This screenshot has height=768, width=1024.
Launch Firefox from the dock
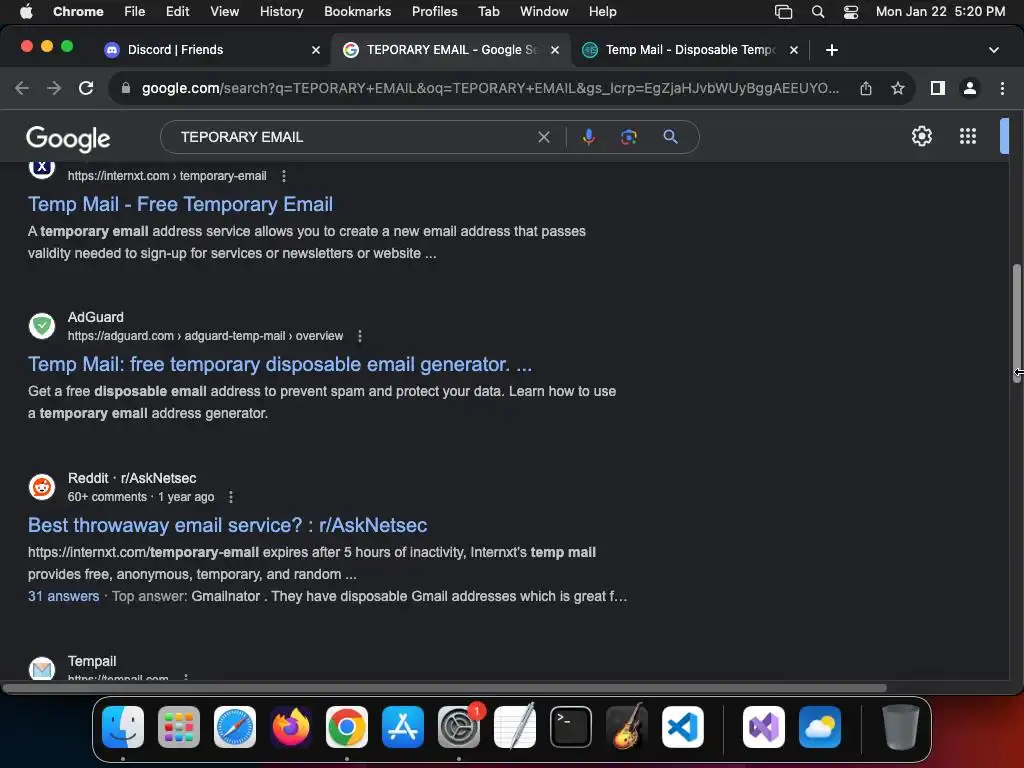click(x=291, y=727)
